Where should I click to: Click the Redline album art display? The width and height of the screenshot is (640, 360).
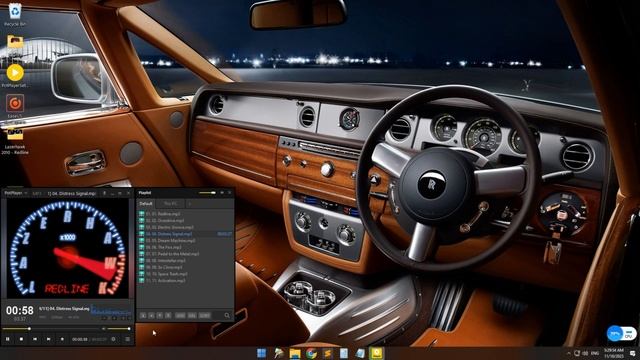[67, 248]
